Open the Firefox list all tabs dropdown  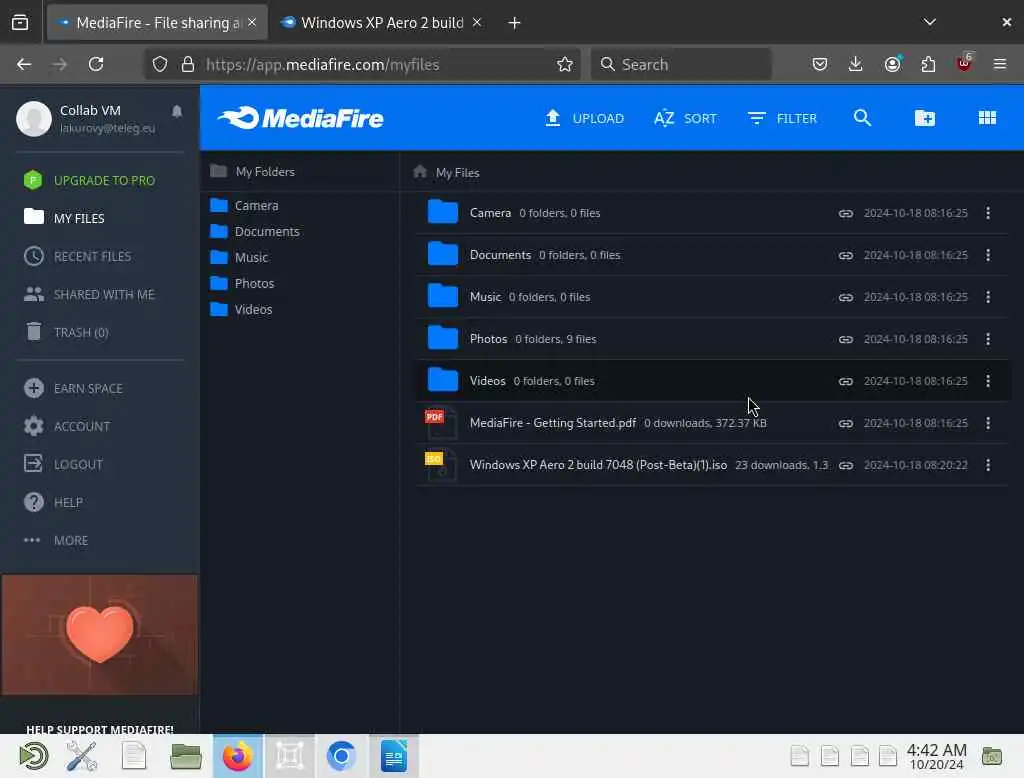pos(929,22)
